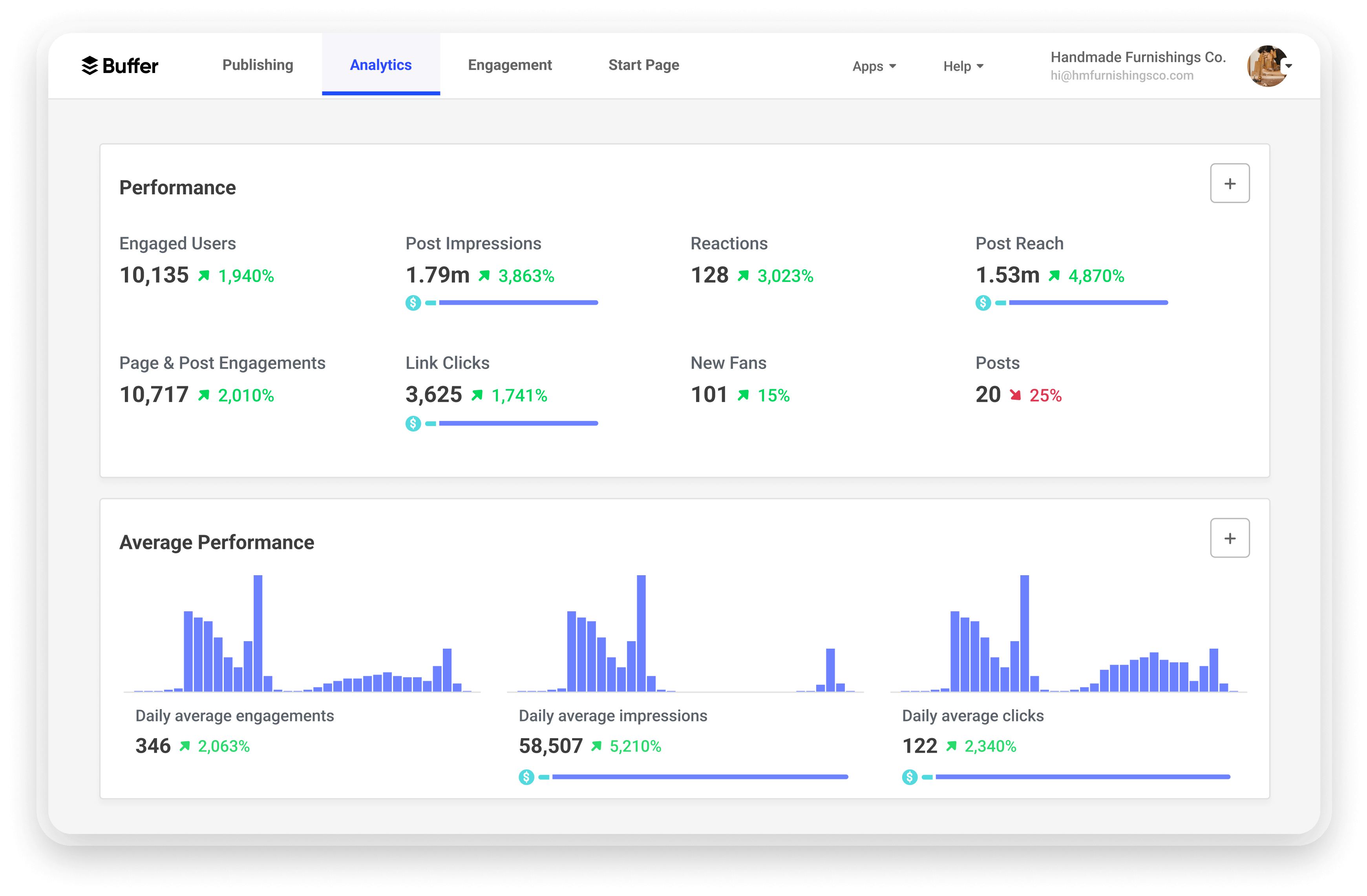The width and height of the screenshot is (1367, 896).
Task: Click the dollar icon under Daily average impressions
Action: coord(526,777)
